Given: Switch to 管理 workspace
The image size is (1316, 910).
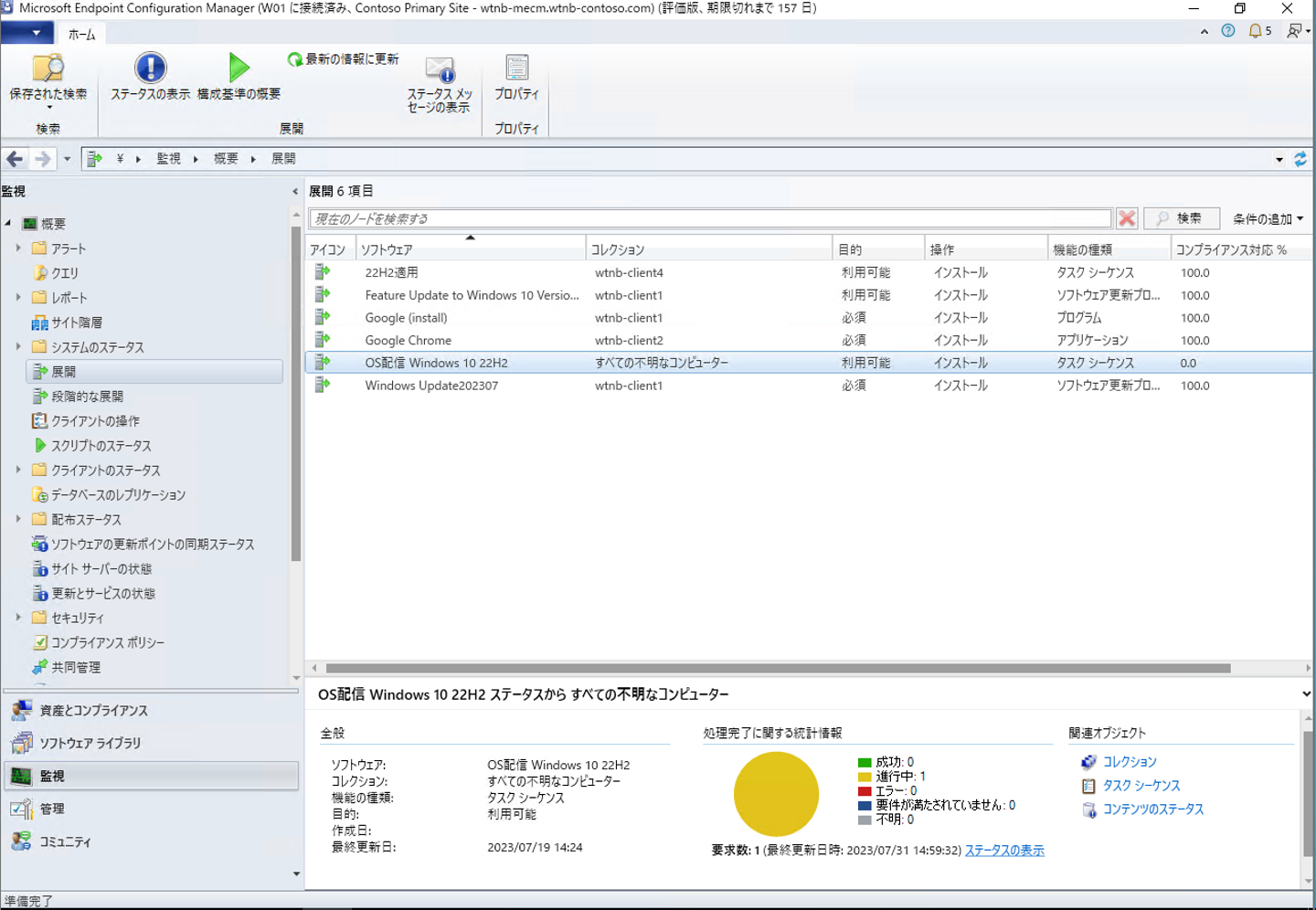Looking at the screenshot, I should (x=151, y=809).
